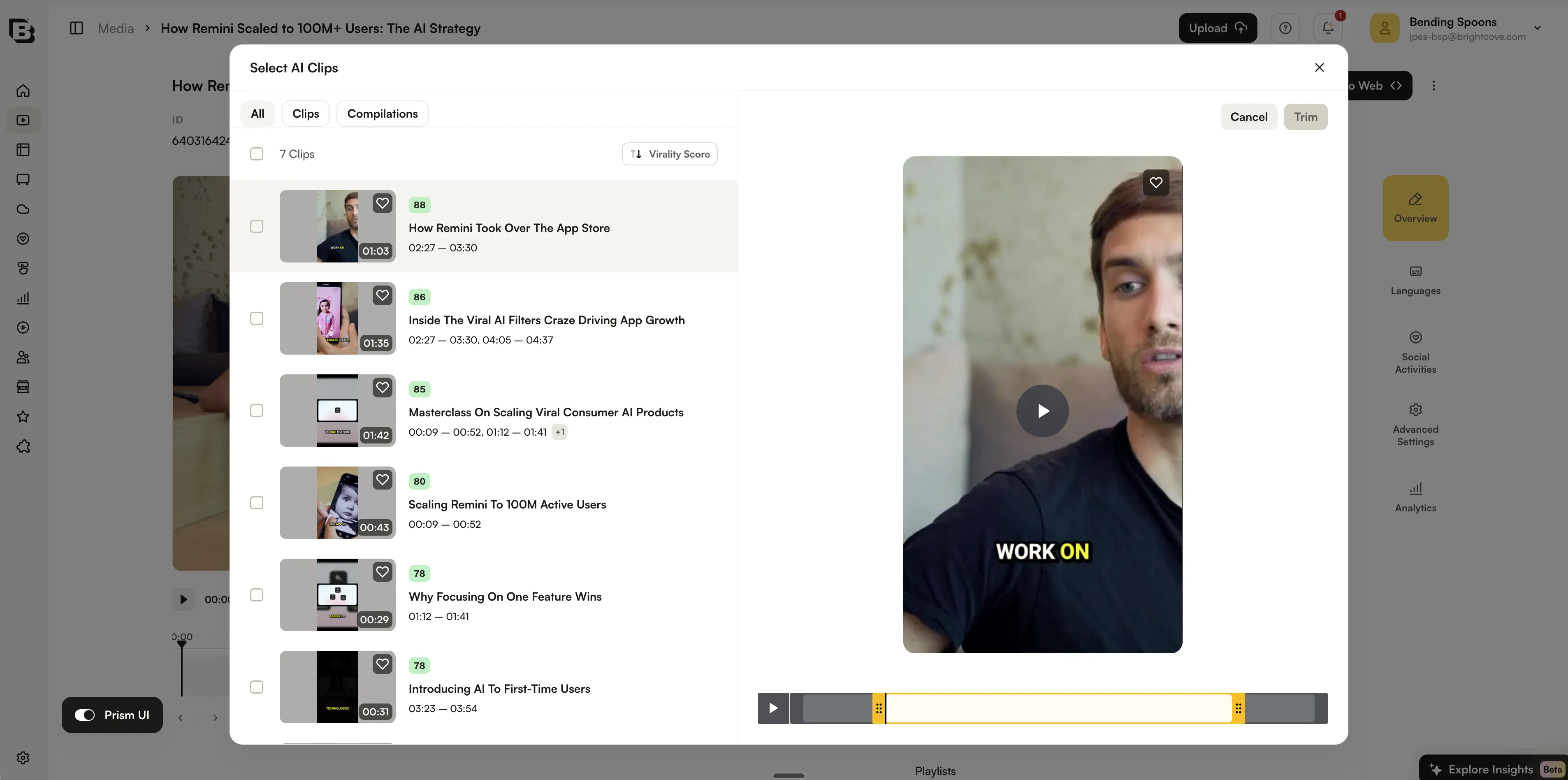Screen dimensions: 1568x780
Task: Open the Help question mark icon
Action: [1285, 28]
